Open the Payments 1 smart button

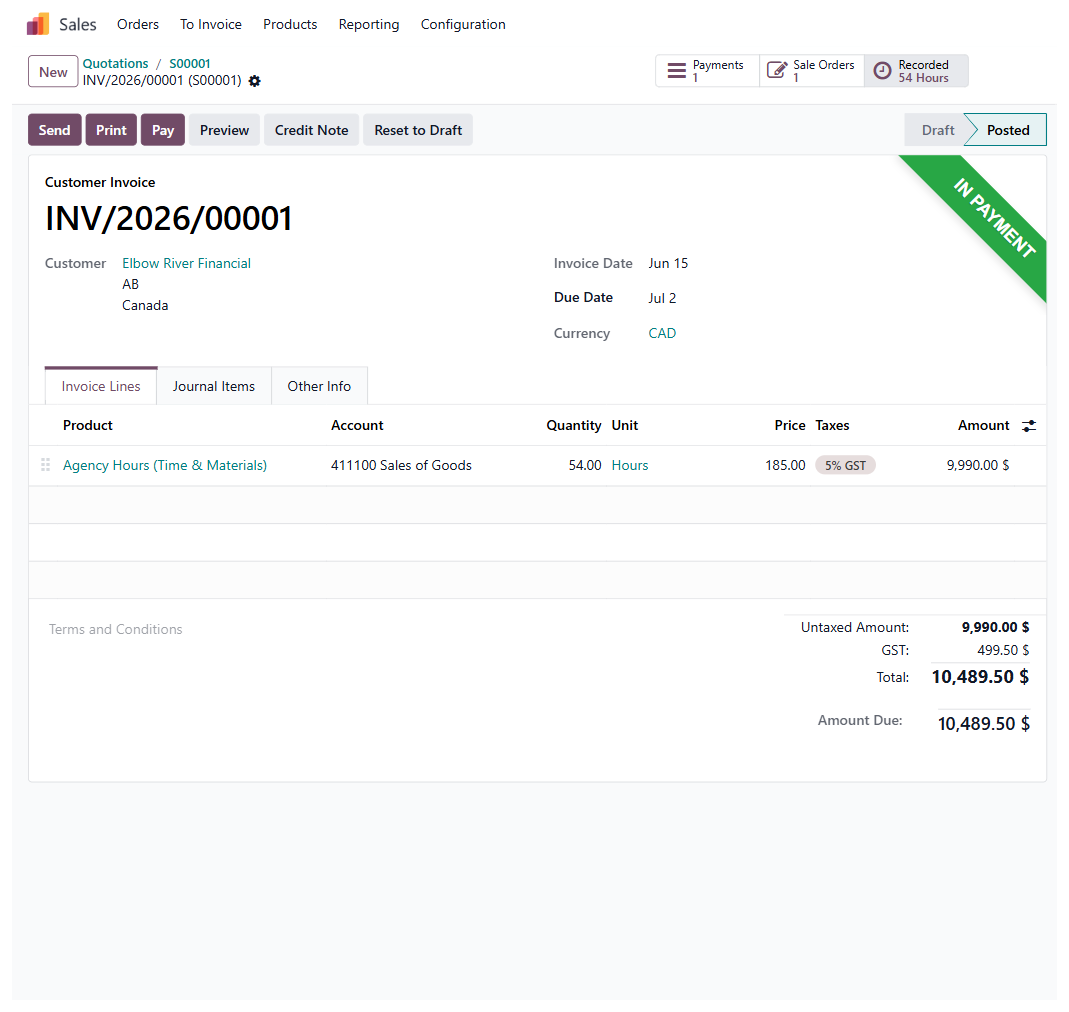707,71
